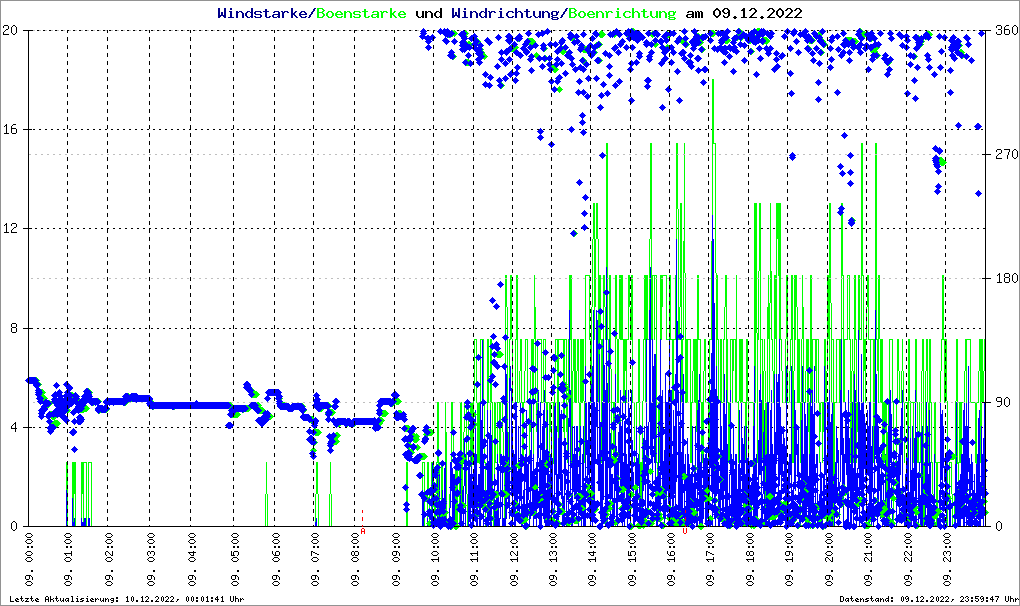Click the date '09.12.2022' in the title
This screenshot has width=1020, height=606.
pos(757,13)
